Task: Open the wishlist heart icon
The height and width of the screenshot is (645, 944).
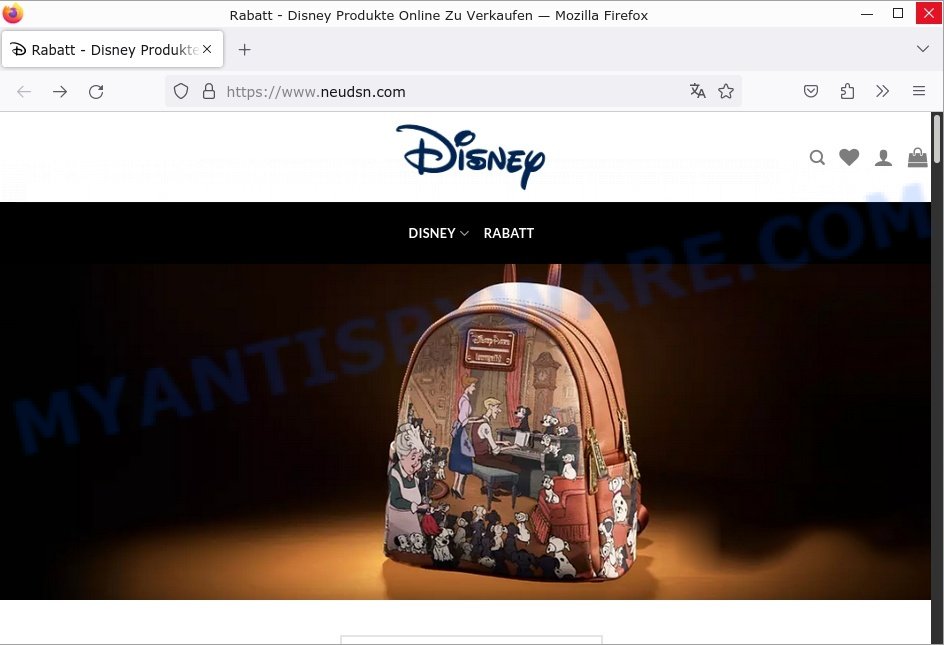Action: point(849,157)
